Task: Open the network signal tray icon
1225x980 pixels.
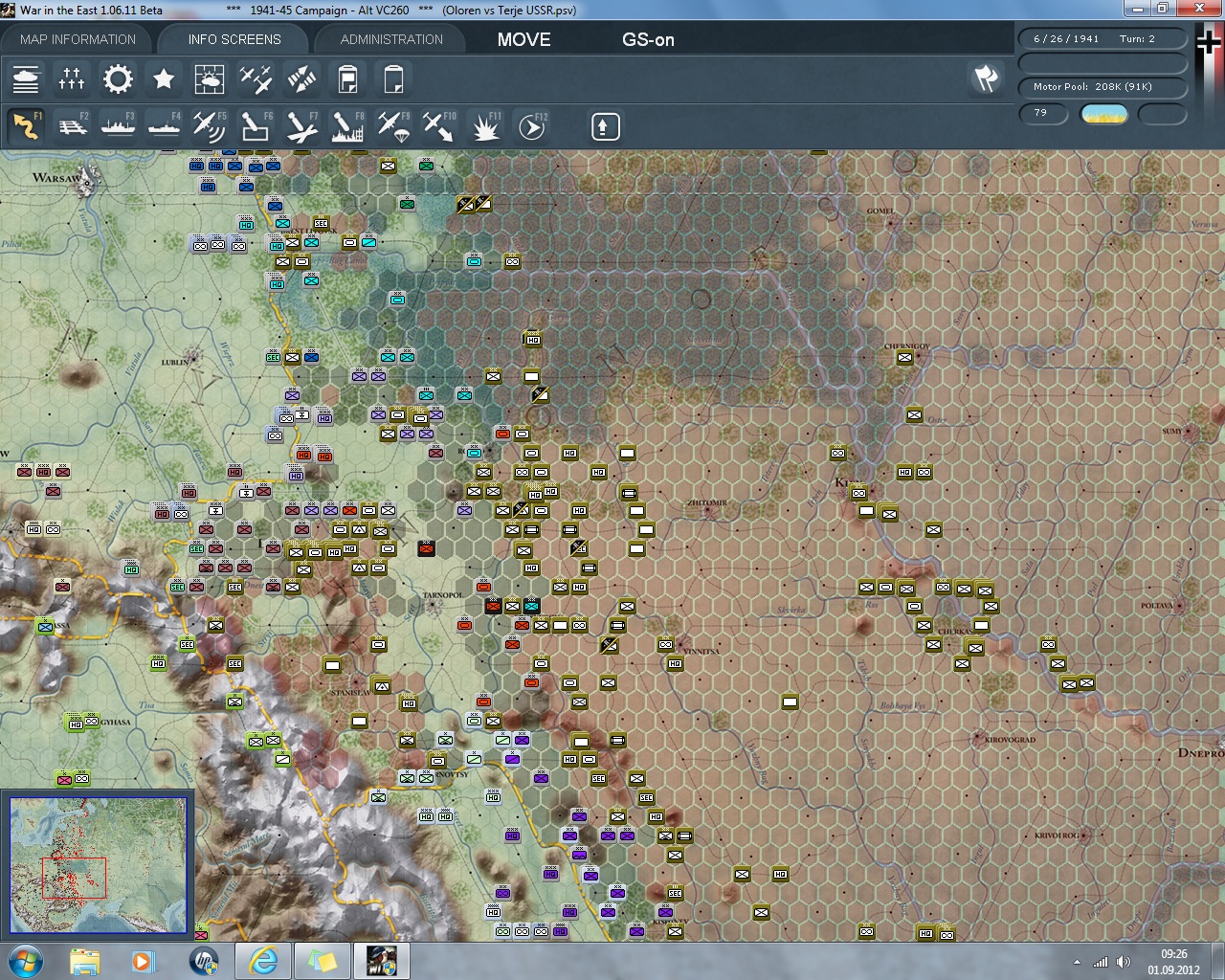Action: pyautogui.click(x=1101, y=962)
